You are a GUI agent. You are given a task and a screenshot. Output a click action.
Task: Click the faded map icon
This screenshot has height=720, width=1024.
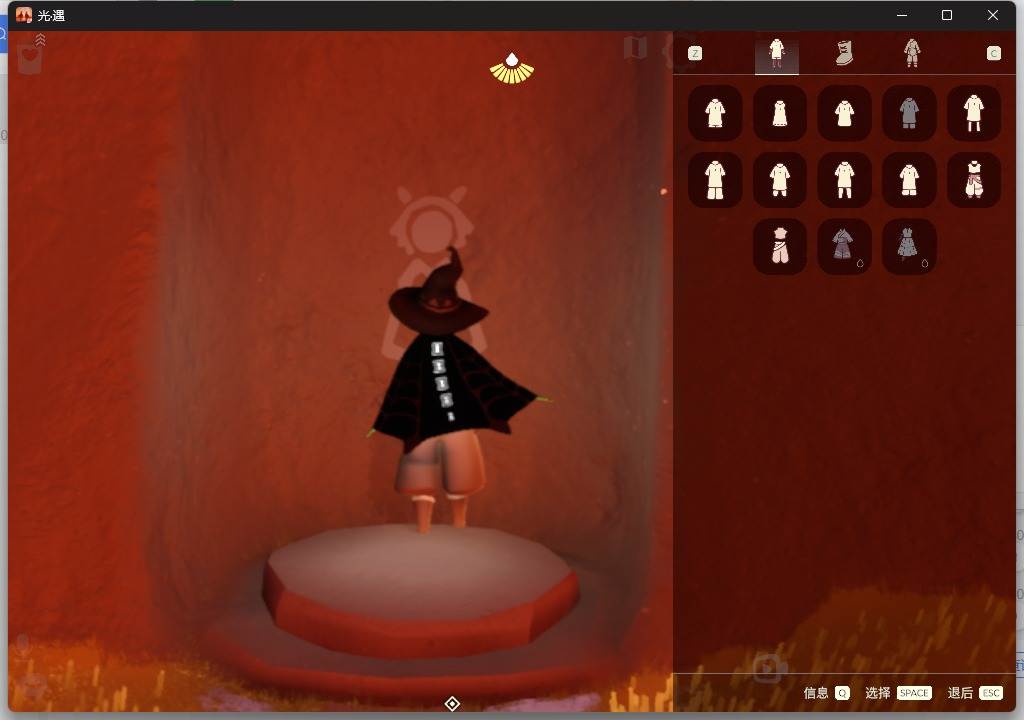pyautogui.click(x=635, y=47)
